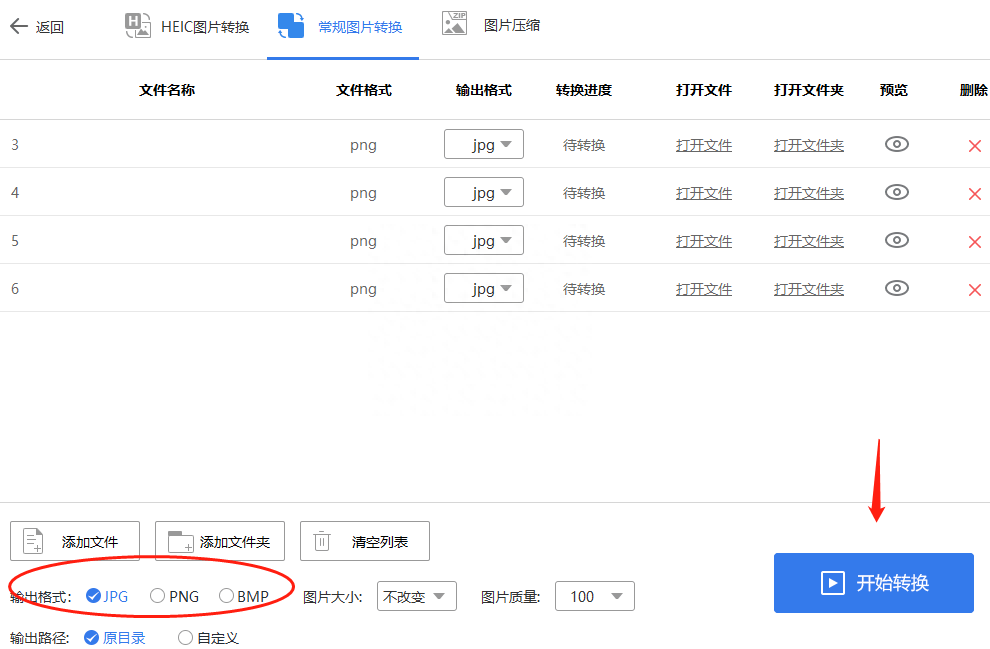Click the back arrow icon
The image size is (990, 649).
tap(19, 27)
